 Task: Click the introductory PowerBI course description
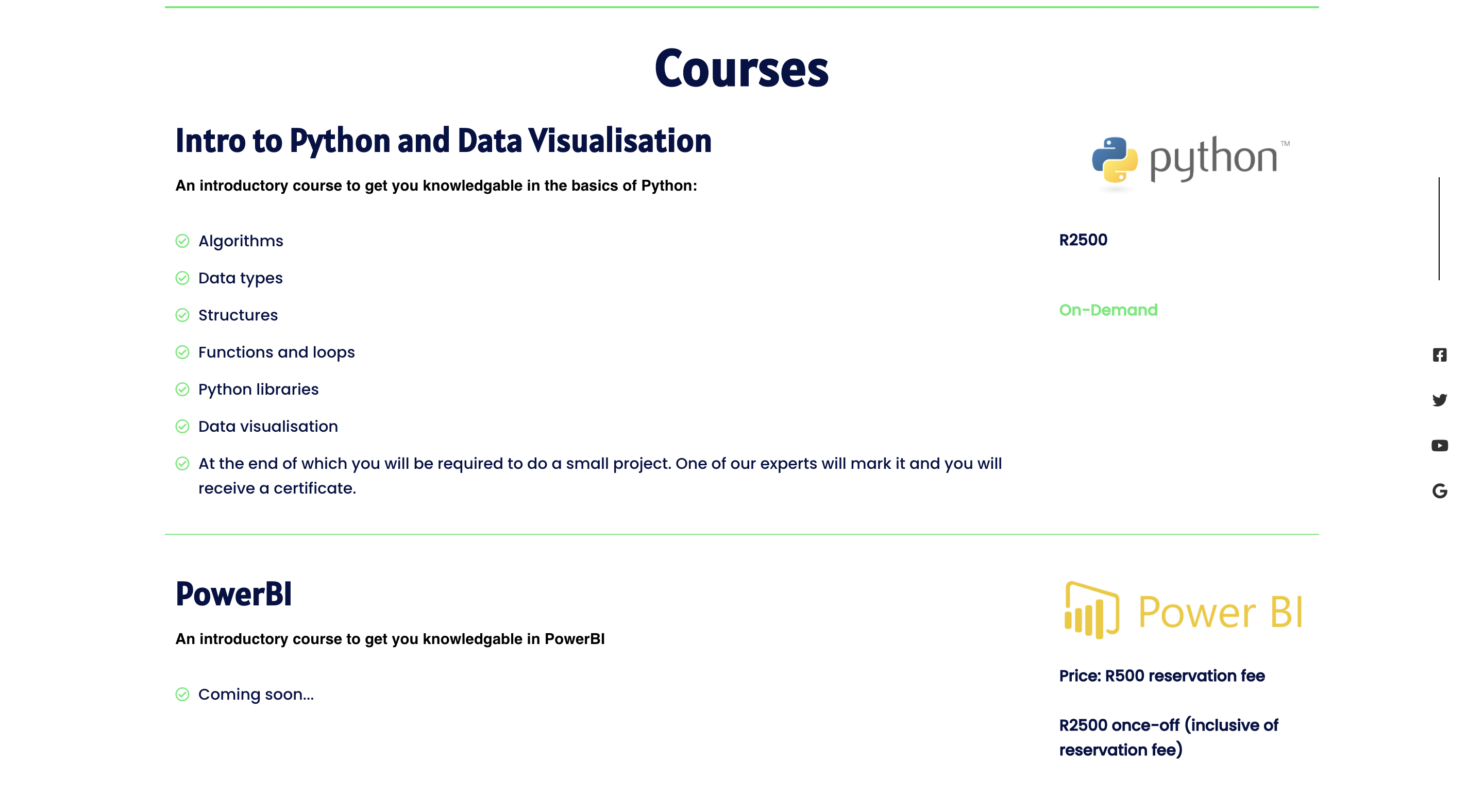(390, 639)
